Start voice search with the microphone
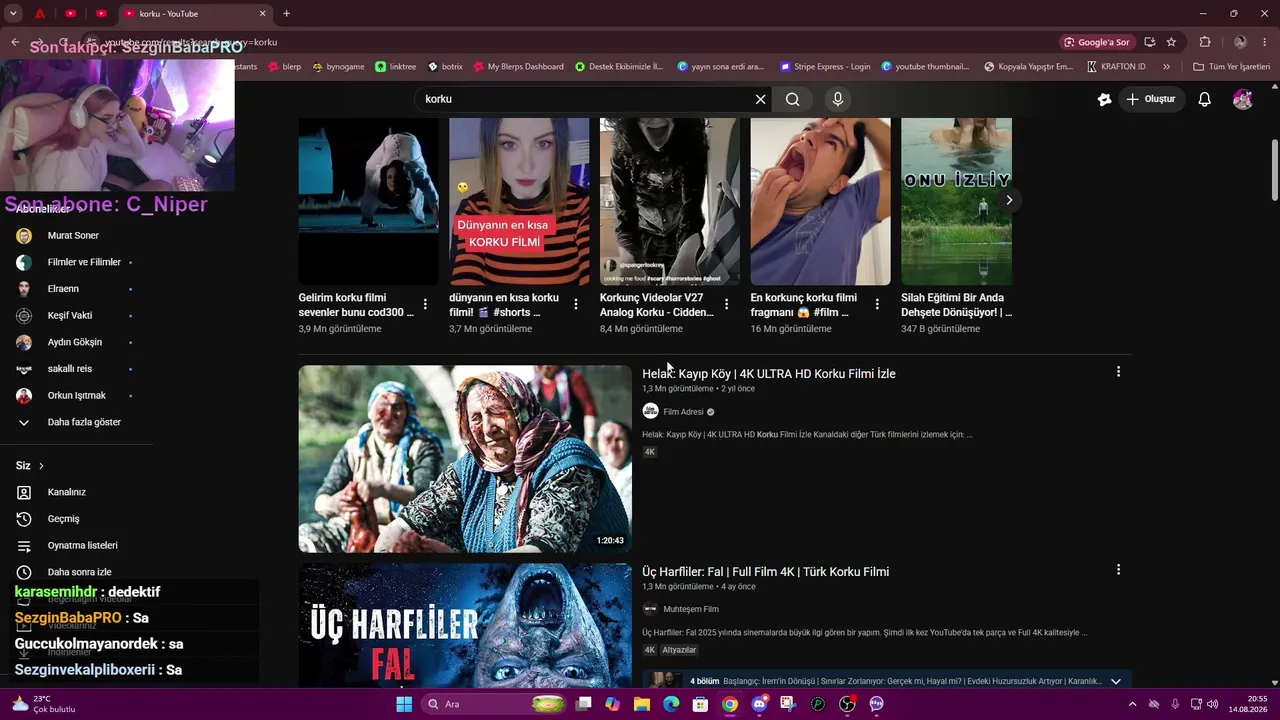The height and width of the screenshot is (720, 1280). (838, 99)
